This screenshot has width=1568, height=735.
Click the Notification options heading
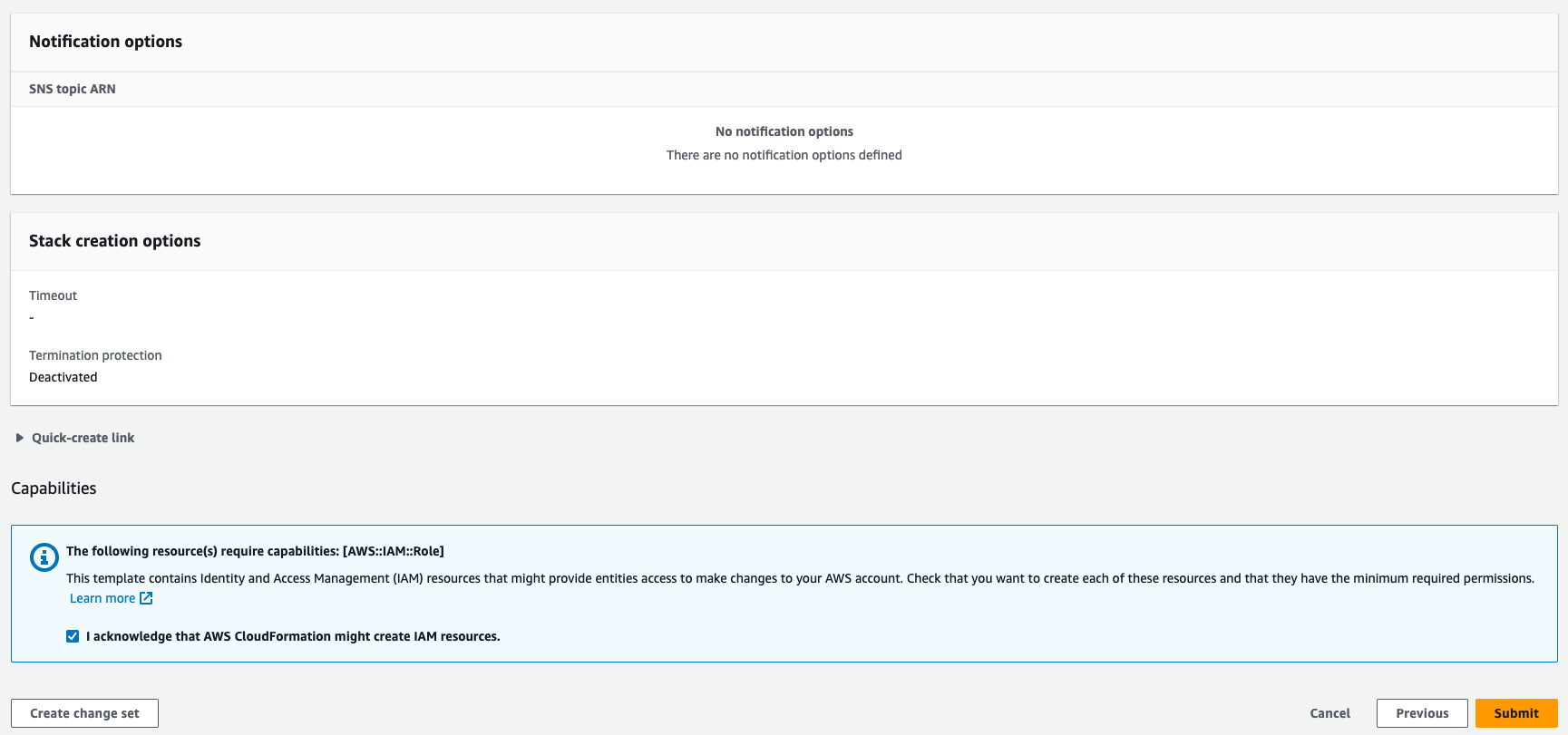[105, 42]
